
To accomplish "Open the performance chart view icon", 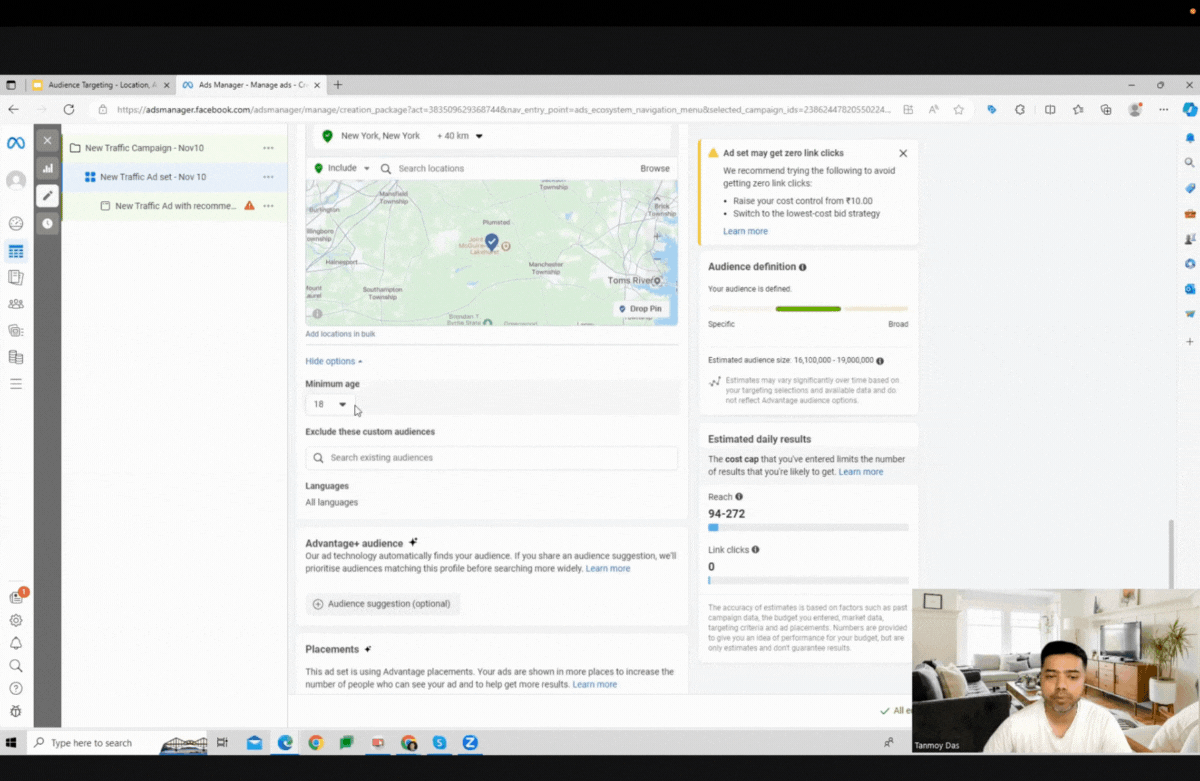I will (x=47, y=168).
